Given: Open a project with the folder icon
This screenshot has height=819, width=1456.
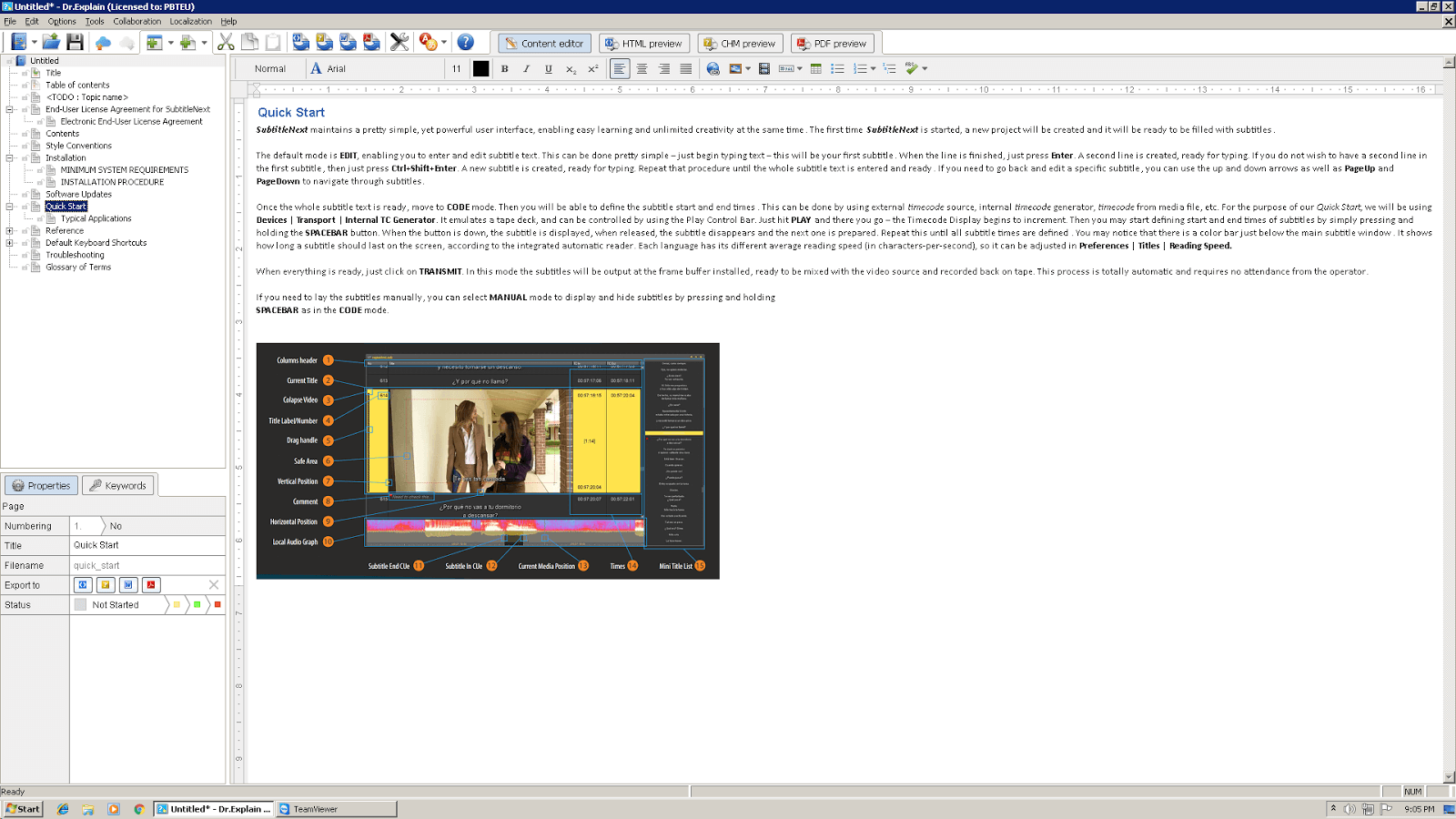Looking at the screenshot, I should pyautogui.click(x=51, y=42).
